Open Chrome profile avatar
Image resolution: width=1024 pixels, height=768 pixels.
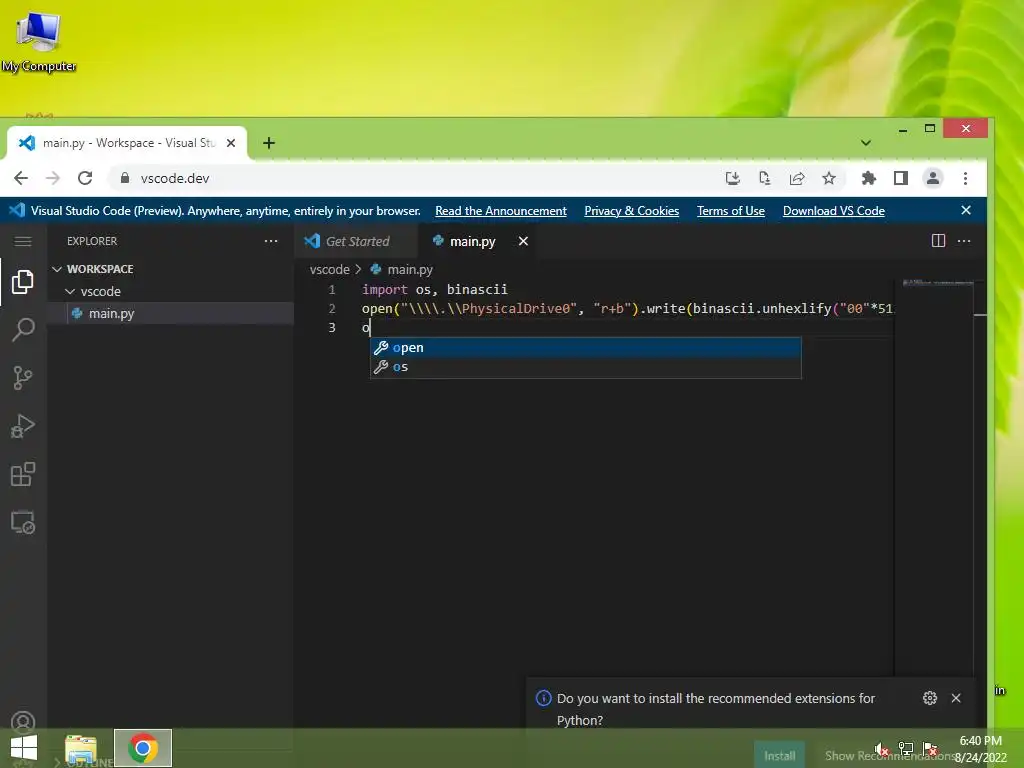tap(933, 178)
